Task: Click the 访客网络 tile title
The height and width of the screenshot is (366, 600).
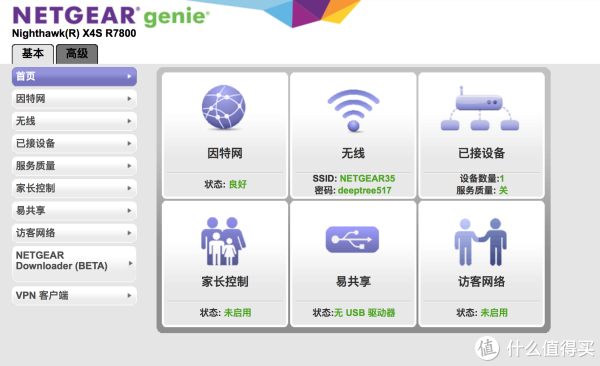Action: point(481,281)
